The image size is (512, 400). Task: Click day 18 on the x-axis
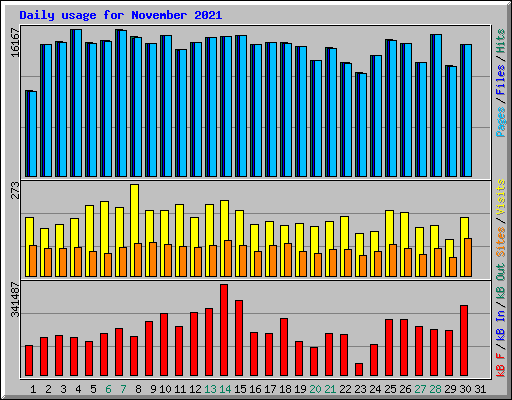[x=285, y=389]
